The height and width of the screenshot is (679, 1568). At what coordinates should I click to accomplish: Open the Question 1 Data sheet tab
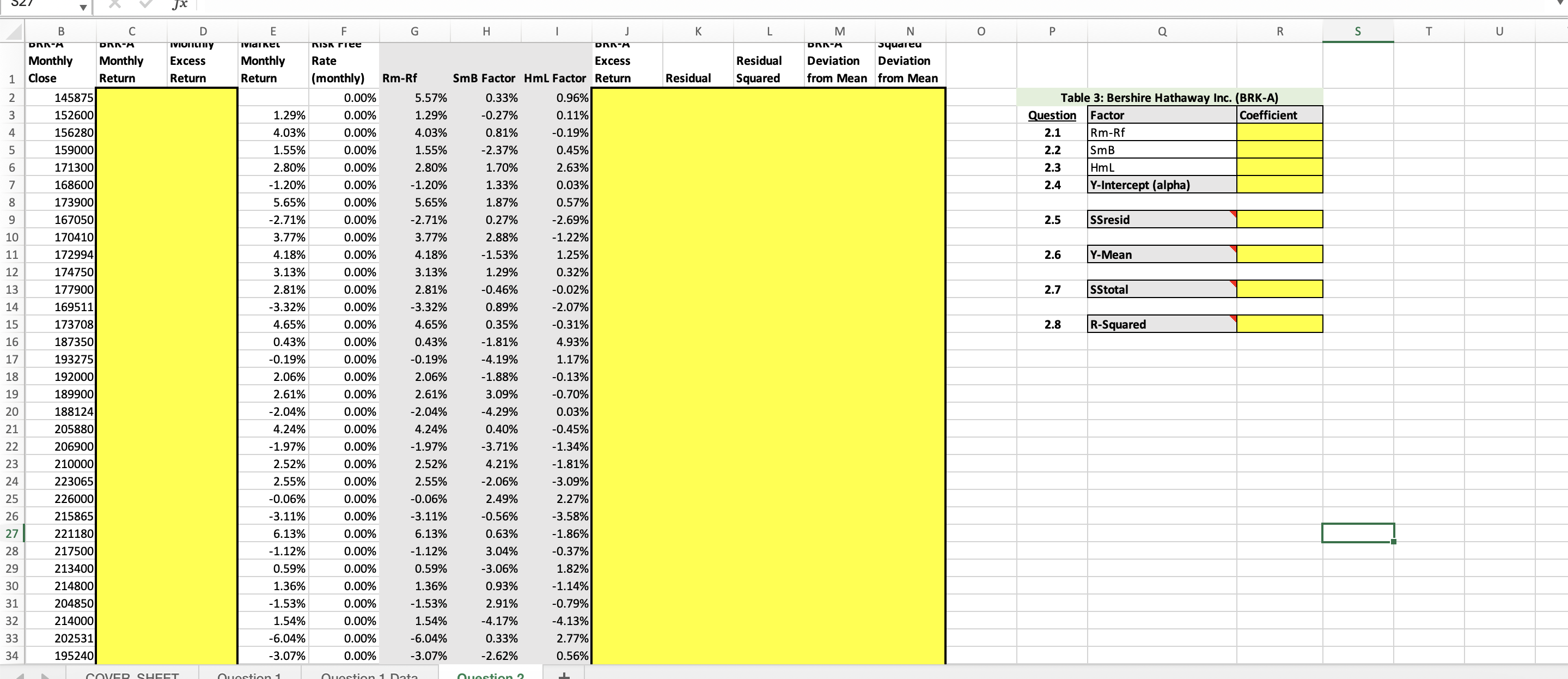click(369, 675)
